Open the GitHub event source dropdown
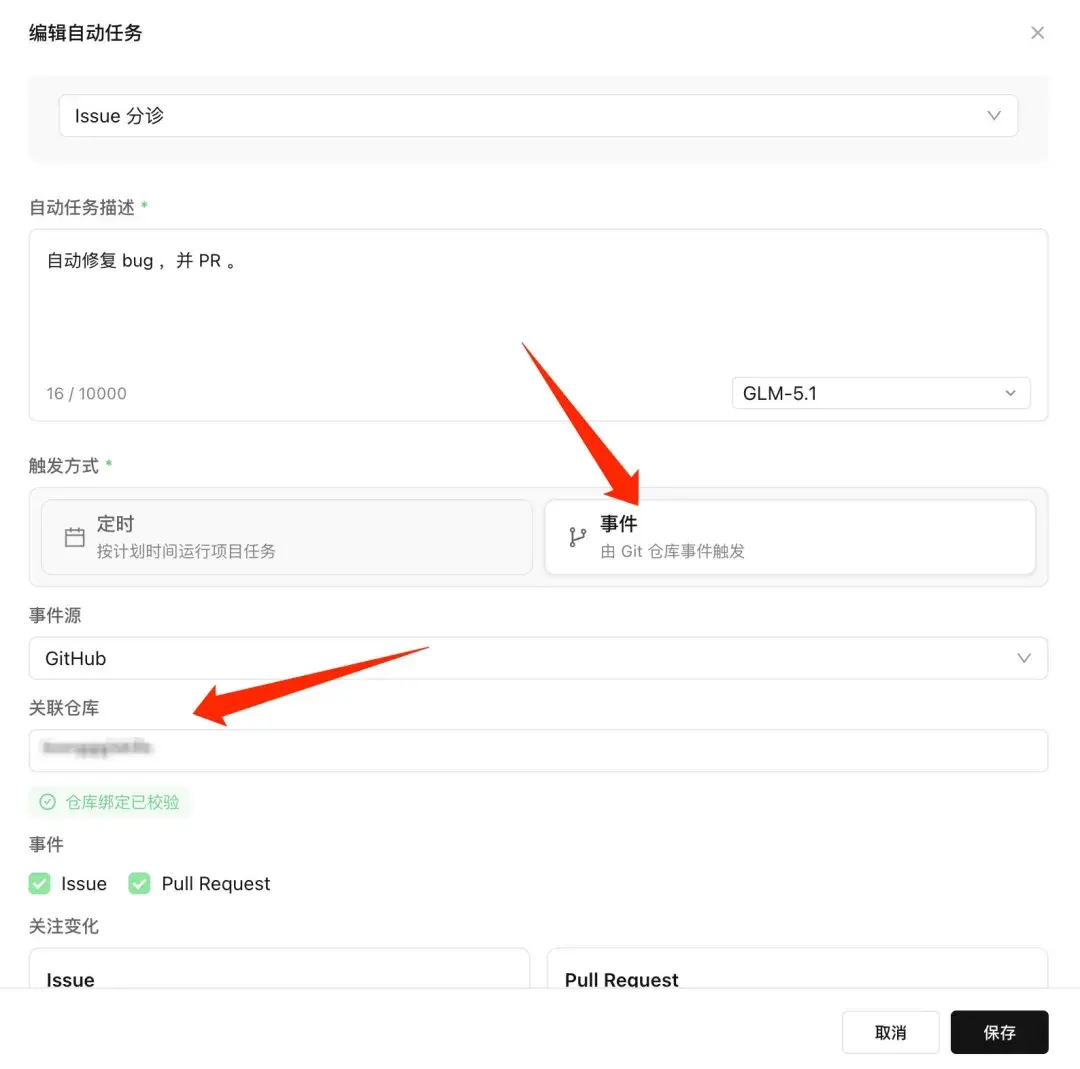This screenshot has height=1069, width=1080. [538, 658]
